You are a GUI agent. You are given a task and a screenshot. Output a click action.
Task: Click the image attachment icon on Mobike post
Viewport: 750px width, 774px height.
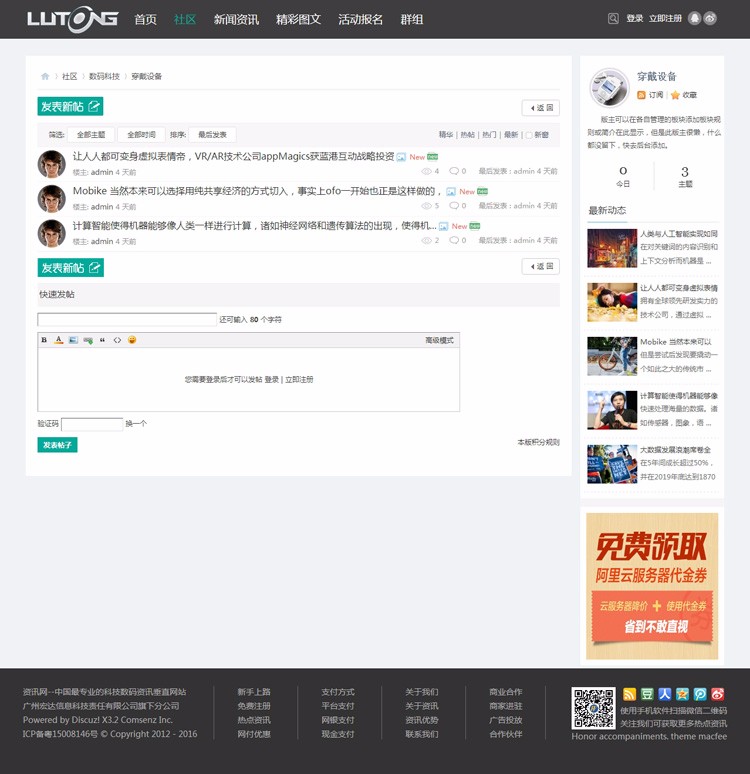(451, 192)
